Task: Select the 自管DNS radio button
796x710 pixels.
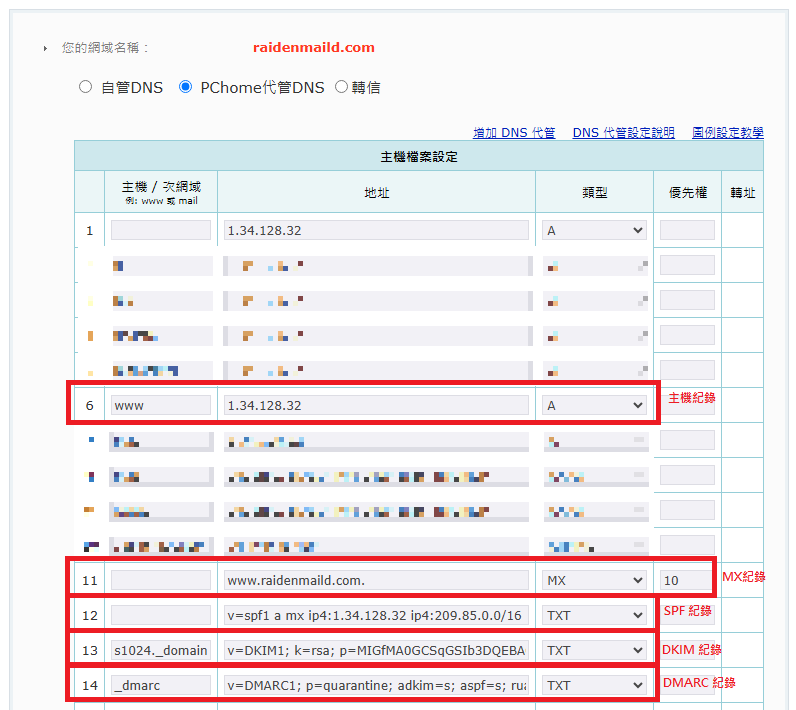Action: pyautogui.click(x=86, y=87)
